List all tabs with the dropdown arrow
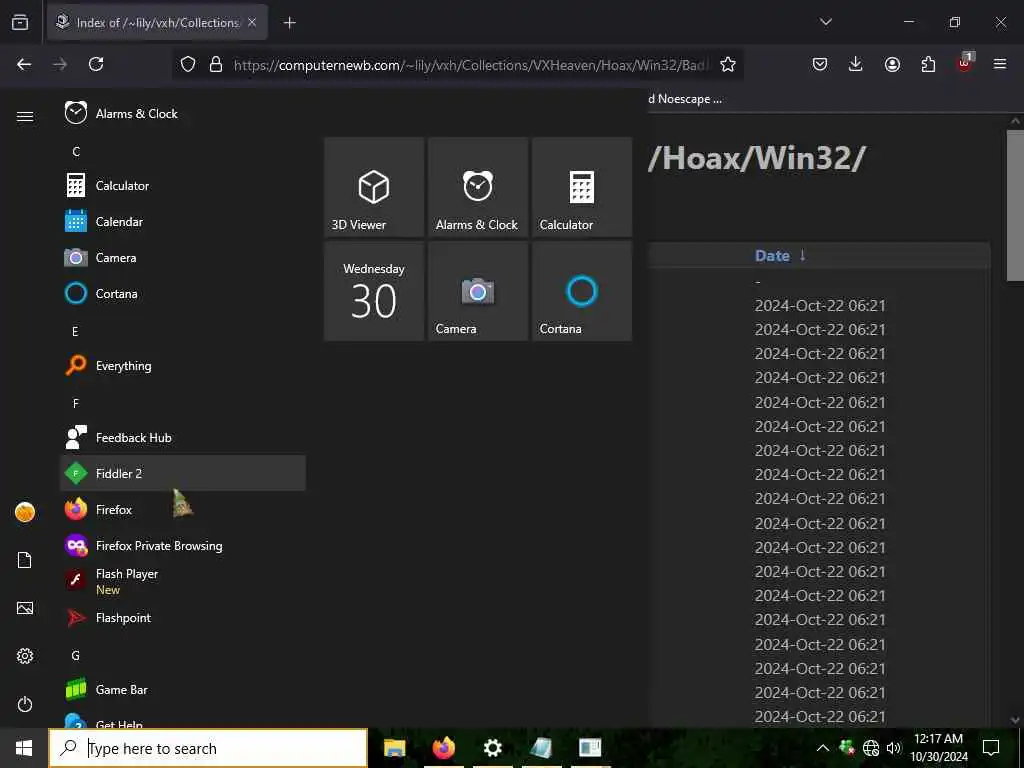This screenshot has width=1024, height=768. 826,22
